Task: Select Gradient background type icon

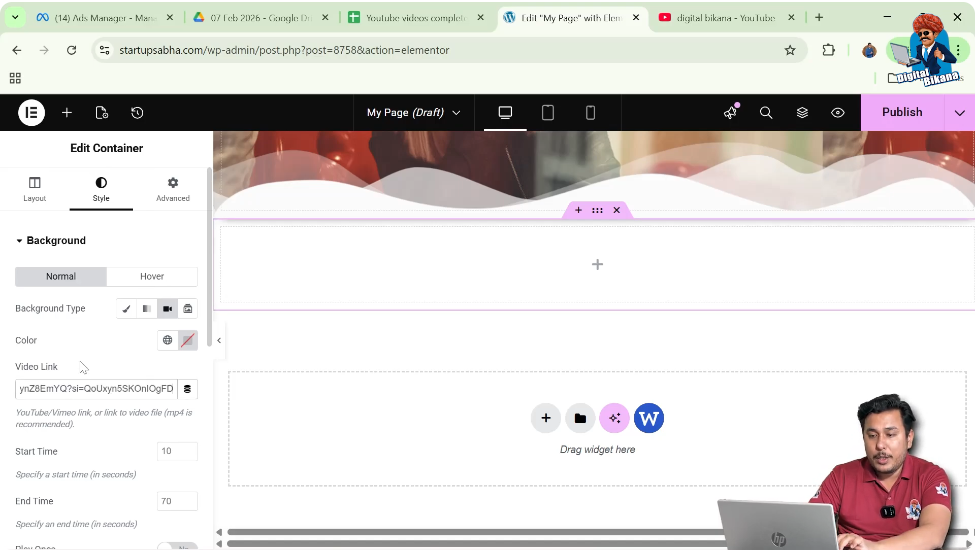Action: pyautogui.click(x=146, y=309)
